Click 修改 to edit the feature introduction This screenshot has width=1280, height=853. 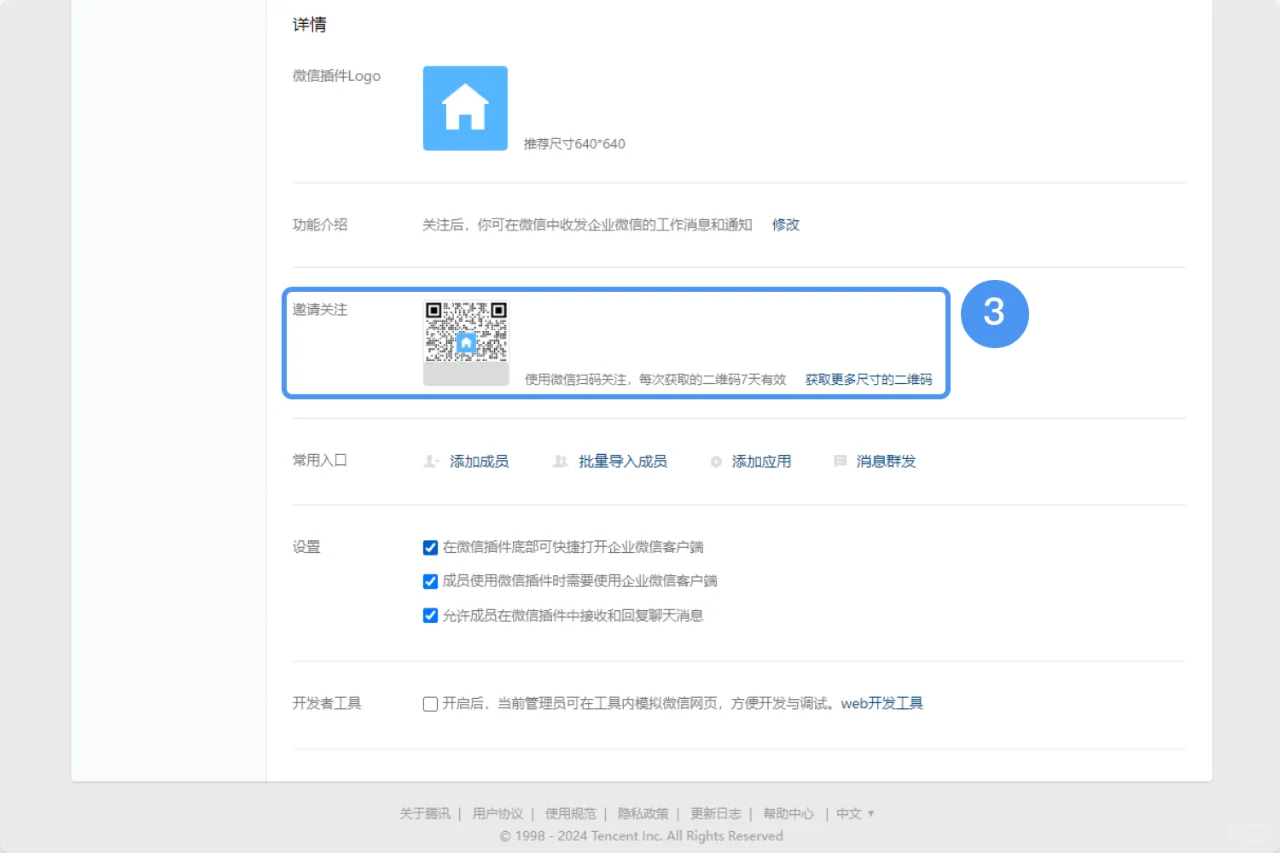click(x=785, y=224)
